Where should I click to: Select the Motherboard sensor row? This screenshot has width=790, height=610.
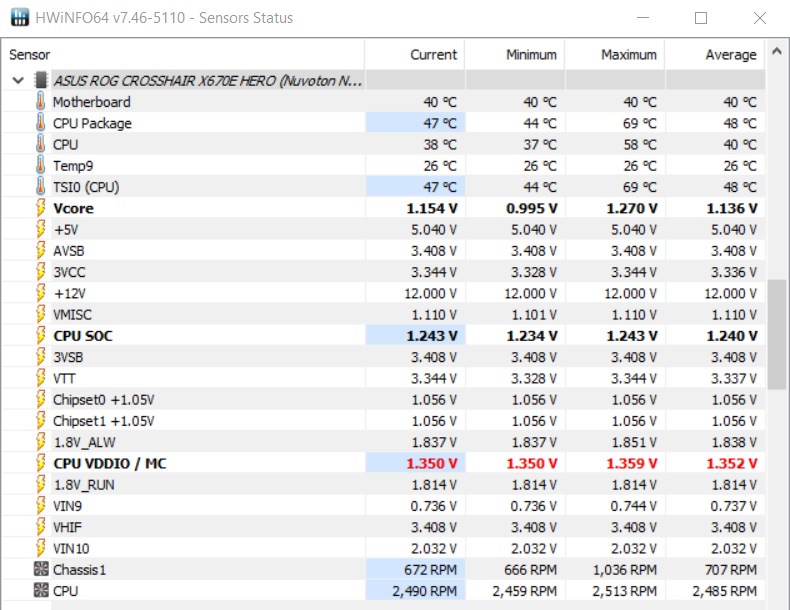pyautogui.click(x=383, y=102)
